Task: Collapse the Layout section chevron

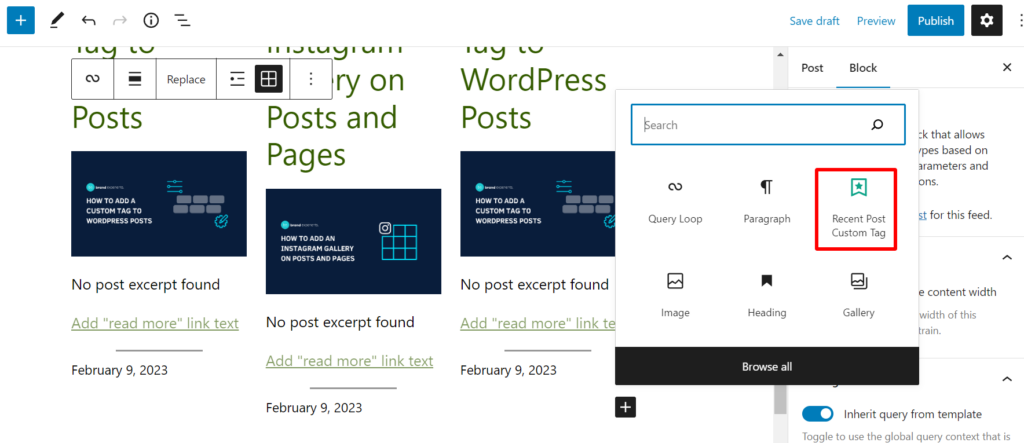Action: [1006, 257]
